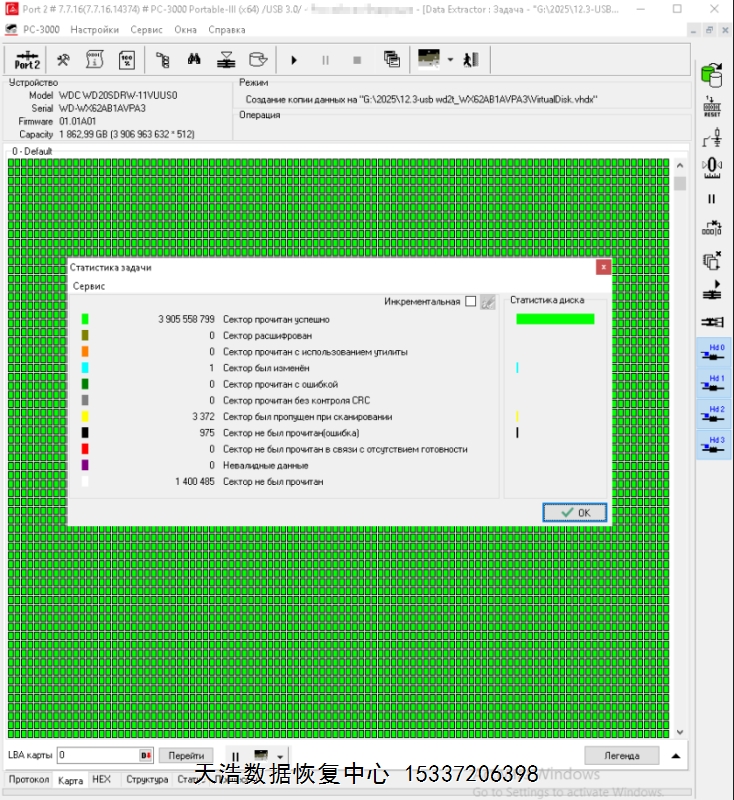This screenshot has height=800, width=734.
Task: Toggle the Hd 2 head button
Action: click(712, 415)
